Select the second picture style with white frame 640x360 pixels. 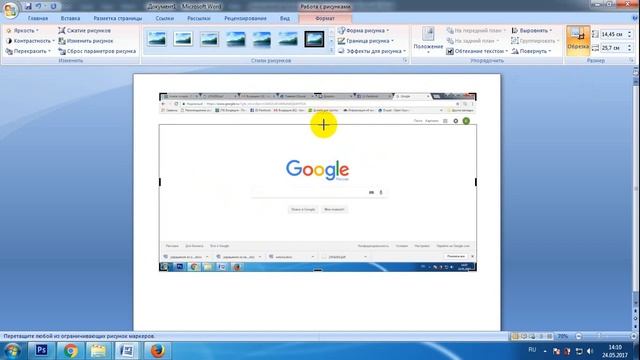pyautogui.click(x=183, y=39)
